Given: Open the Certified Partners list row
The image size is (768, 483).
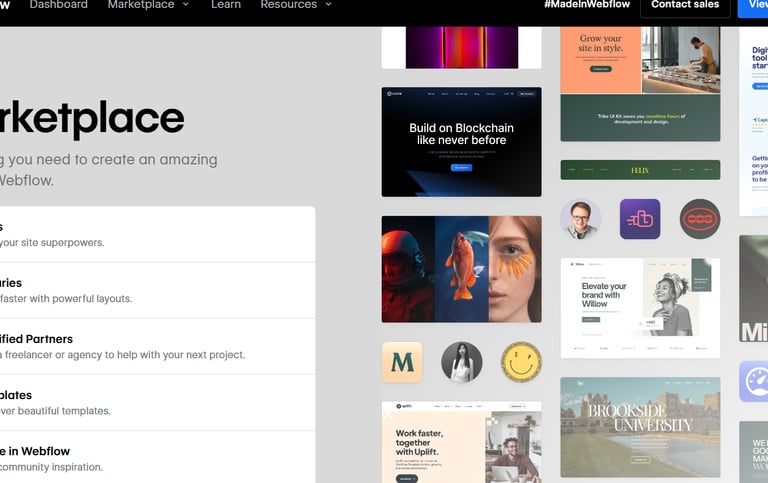Looking at the screenshot, I should tap(158, 347).
